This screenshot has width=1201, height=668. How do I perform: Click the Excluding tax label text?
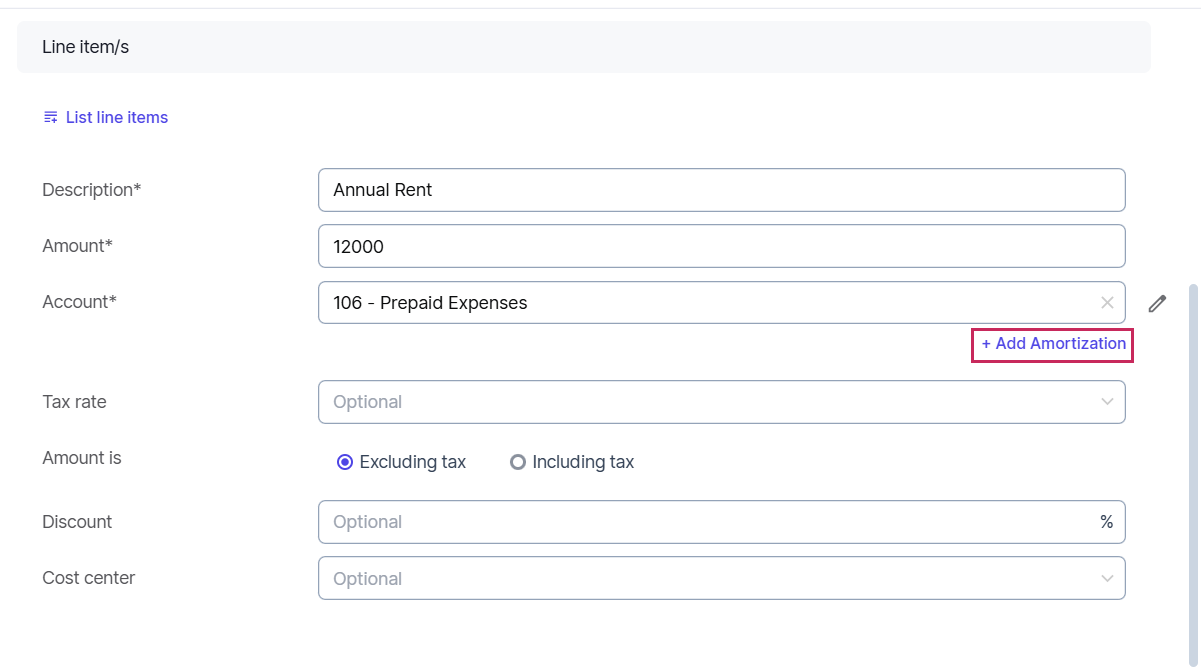(x=413, y=462)
